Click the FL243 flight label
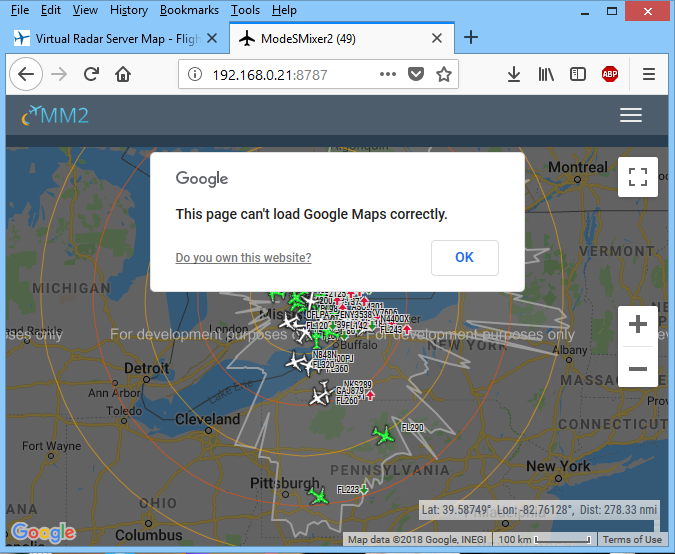This screenshot has width=675, height=554. pos(391,330)
